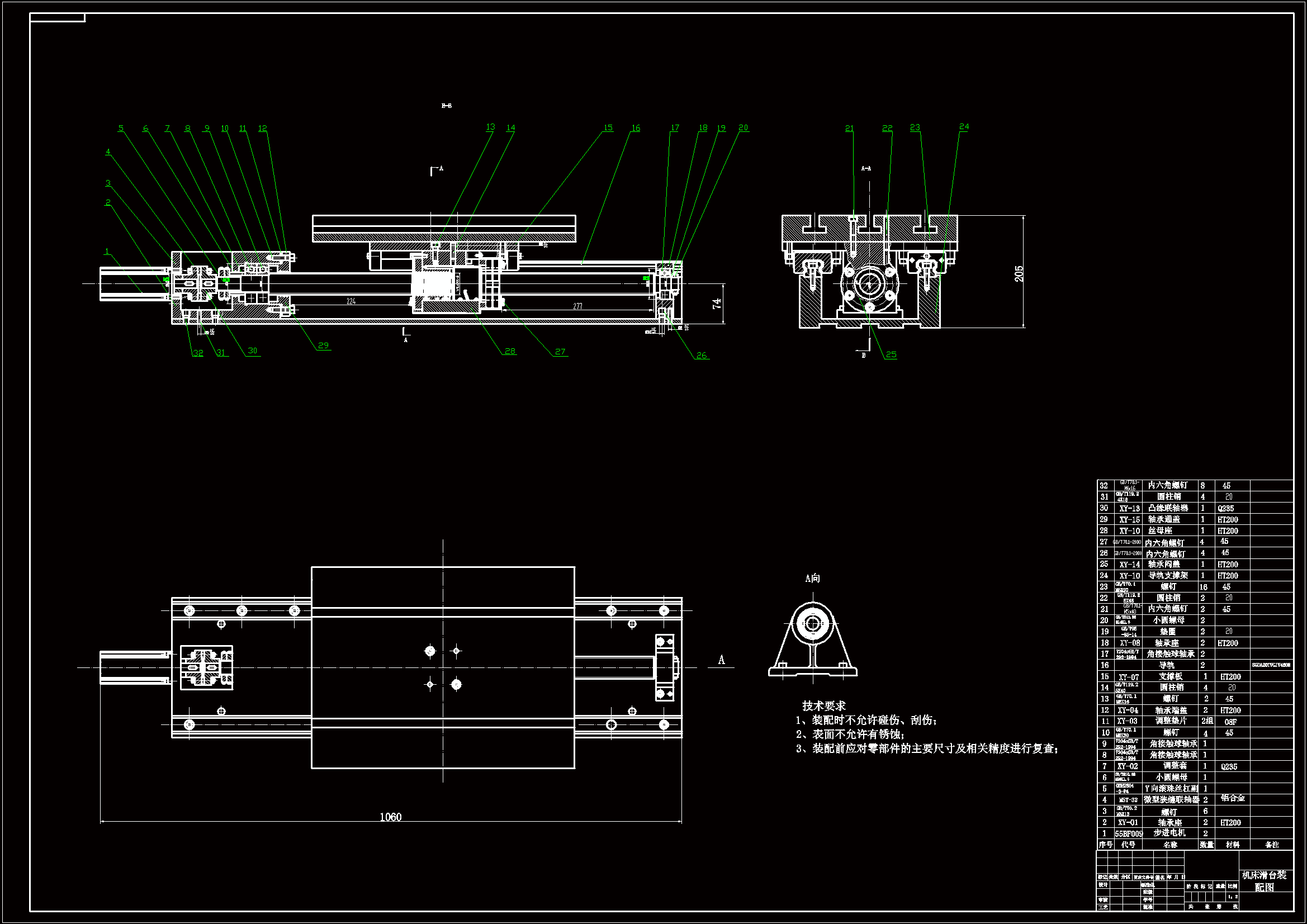
Task: Click the 277 dimension in section view
Action: click(578, 306)
